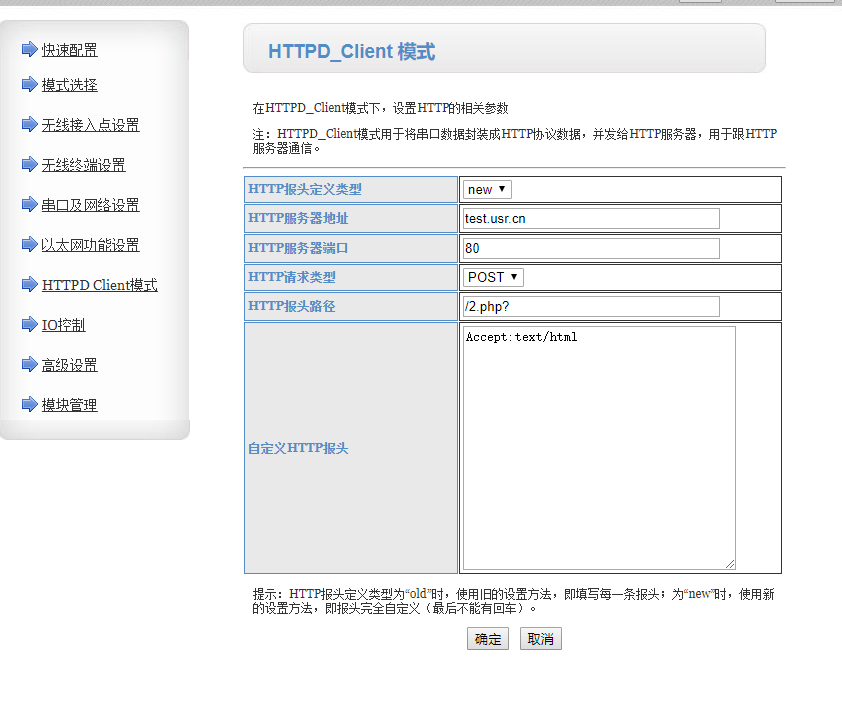Click the arrow icon beside 以太网功能设置
This screenshot has width=842, height=701.
(29, 244)
